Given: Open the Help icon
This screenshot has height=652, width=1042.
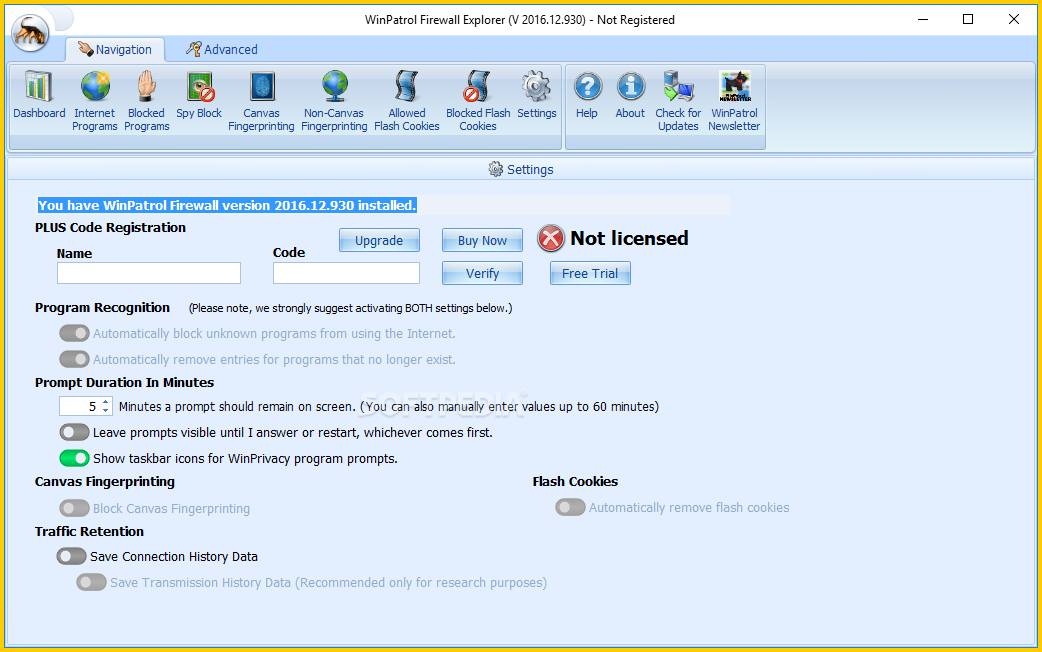Looking at the screenshot, I should click(587, 96).
